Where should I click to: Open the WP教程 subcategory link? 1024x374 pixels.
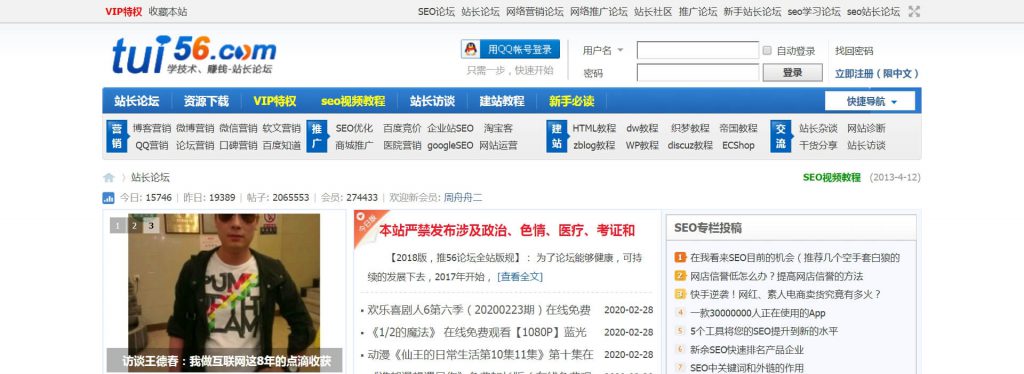643,146
